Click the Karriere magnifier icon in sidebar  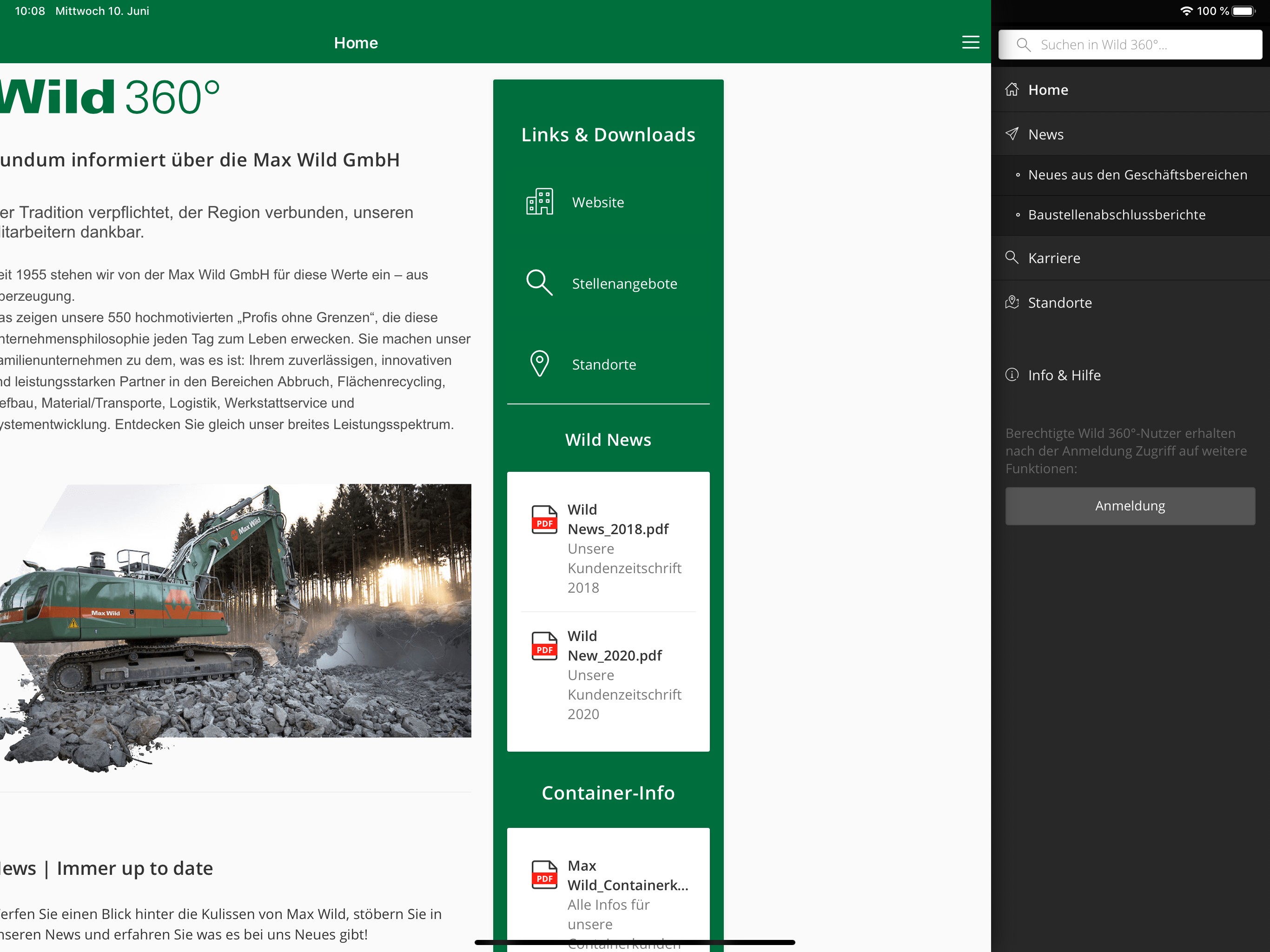(1012, 257)
